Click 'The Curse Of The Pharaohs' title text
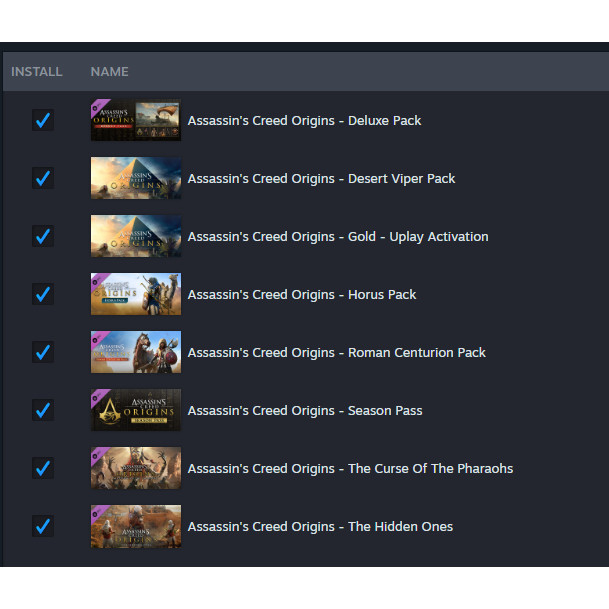 (430, 469)
